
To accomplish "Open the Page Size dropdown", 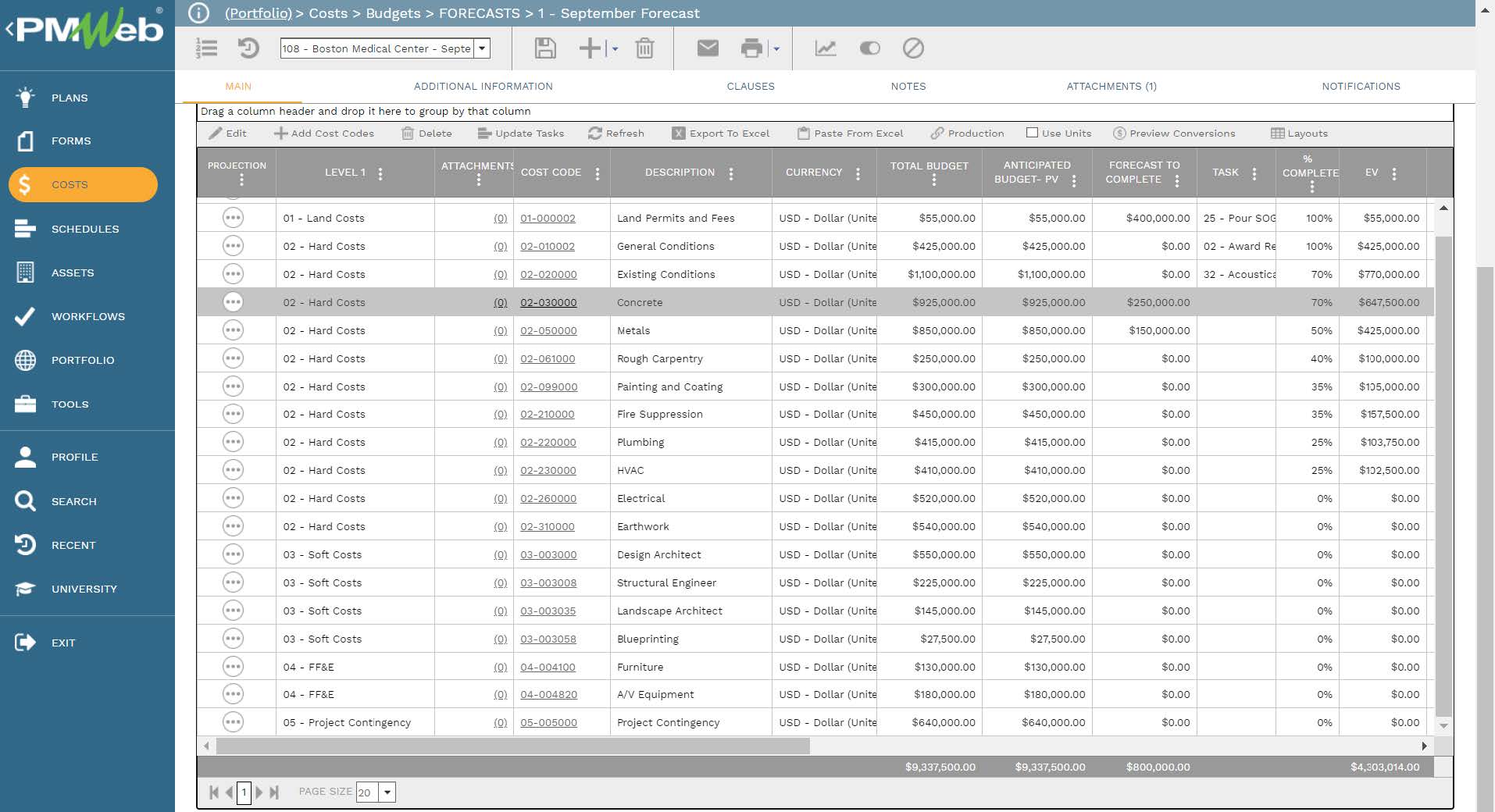I will coord(387,792).
